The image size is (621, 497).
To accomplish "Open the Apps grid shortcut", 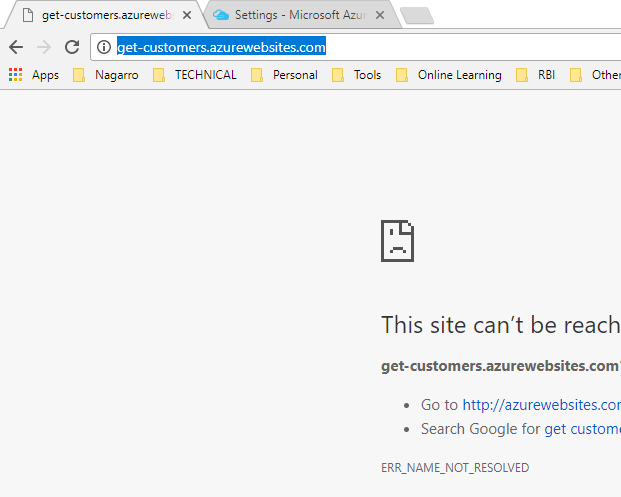I will click(34, 75).
